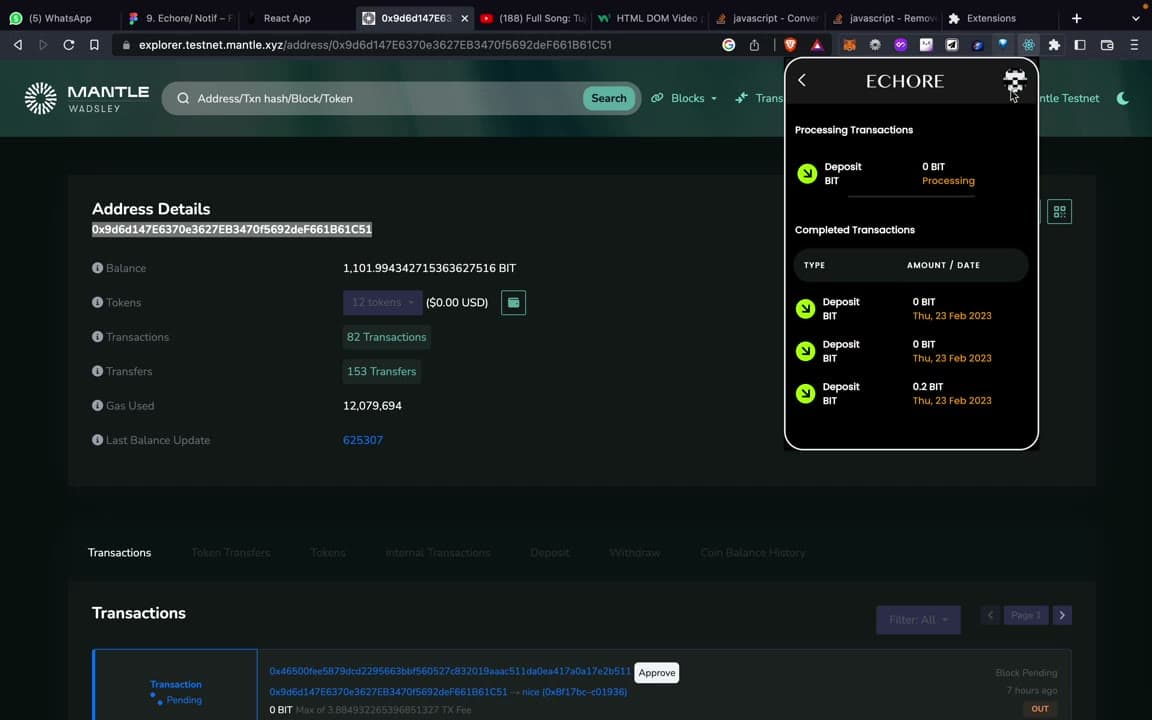Click the Gas Used info icon
Screen dimensions: 1152x720
coord(97,406)
